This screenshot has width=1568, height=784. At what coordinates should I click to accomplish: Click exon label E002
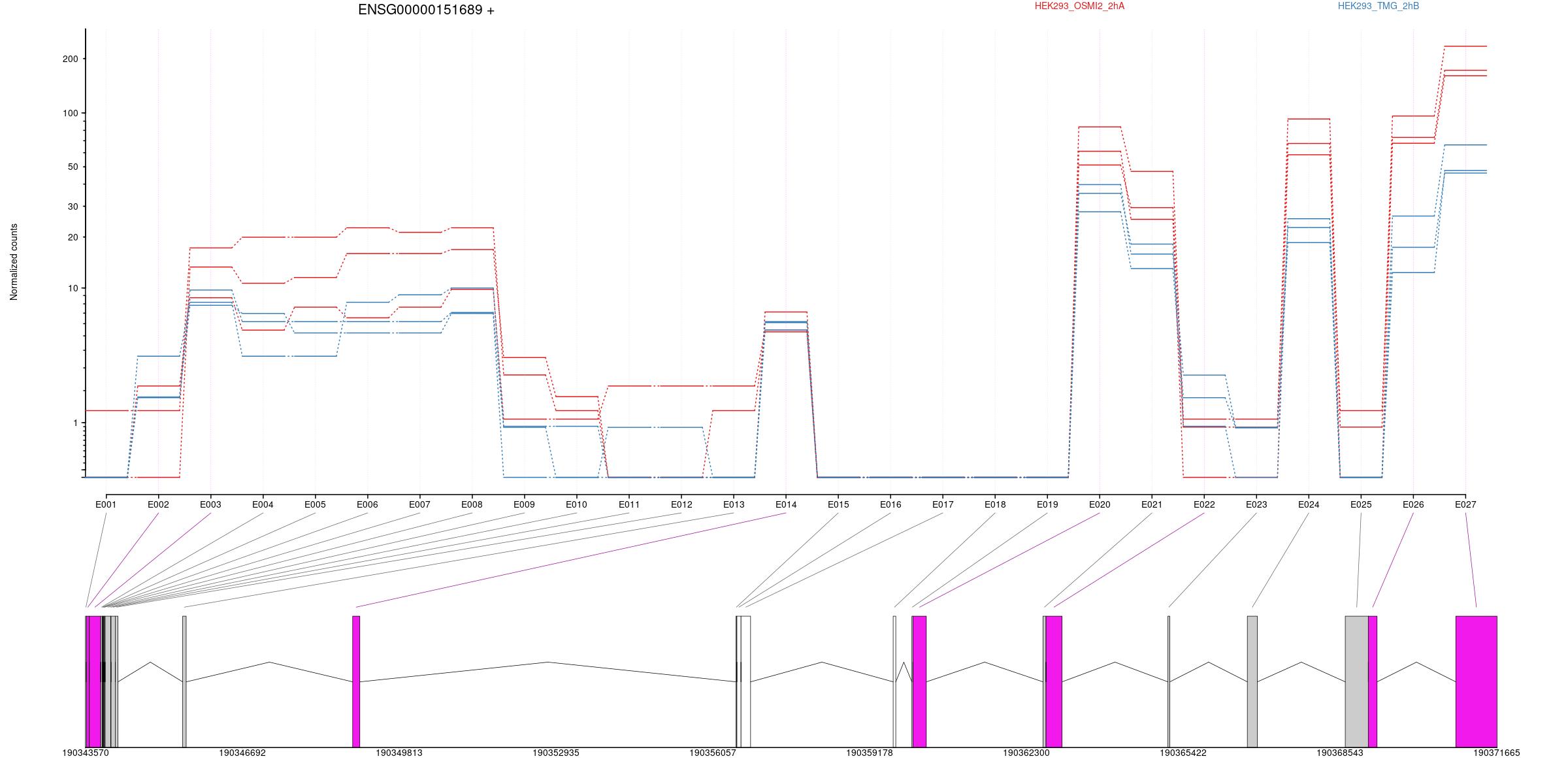click(x=158, y=504)
